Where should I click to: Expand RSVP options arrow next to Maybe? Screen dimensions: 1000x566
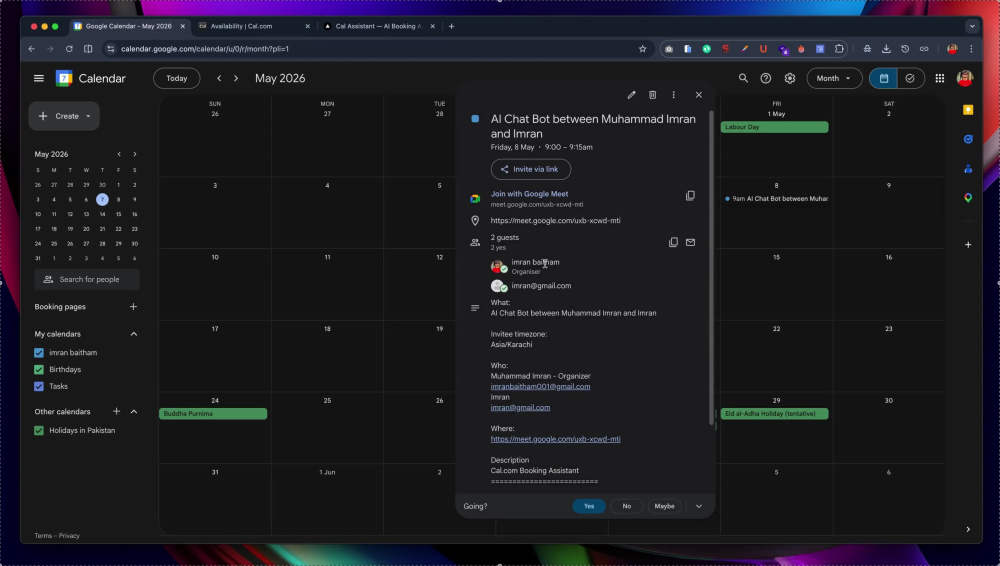[x=698, y=506]
